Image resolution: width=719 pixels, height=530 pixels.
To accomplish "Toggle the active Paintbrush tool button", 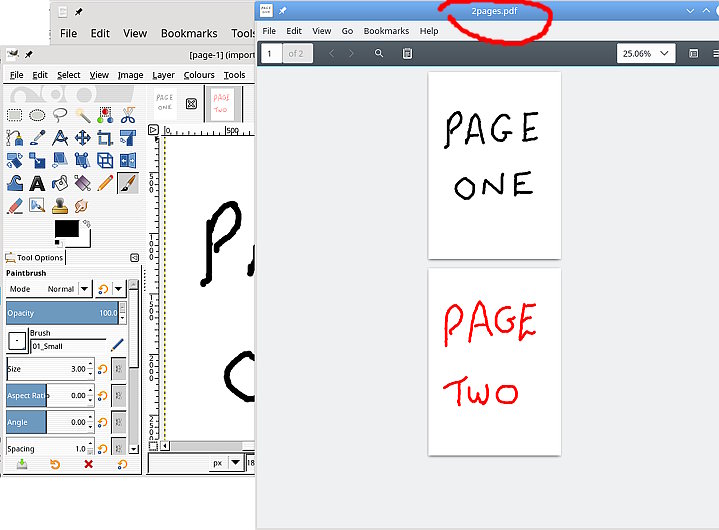I will [128, 183].
